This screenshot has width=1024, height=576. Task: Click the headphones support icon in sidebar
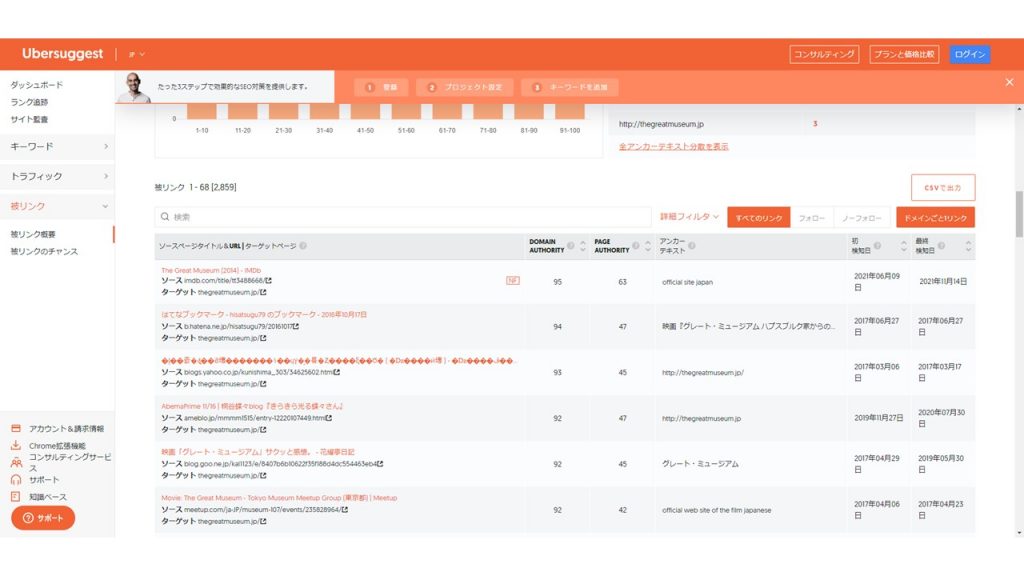(16, 480)
